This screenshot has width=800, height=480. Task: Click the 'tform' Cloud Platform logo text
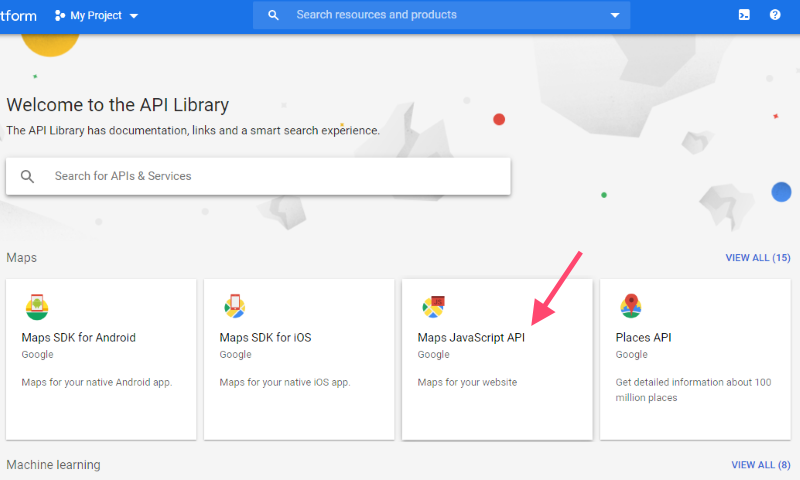coord(18,16)
